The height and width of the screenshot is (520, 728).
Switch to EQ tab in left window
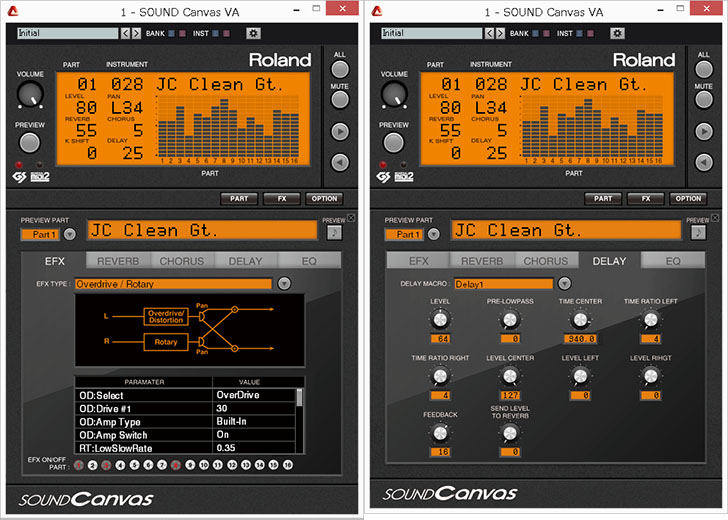pyautogui.click(x=309, y=261)
